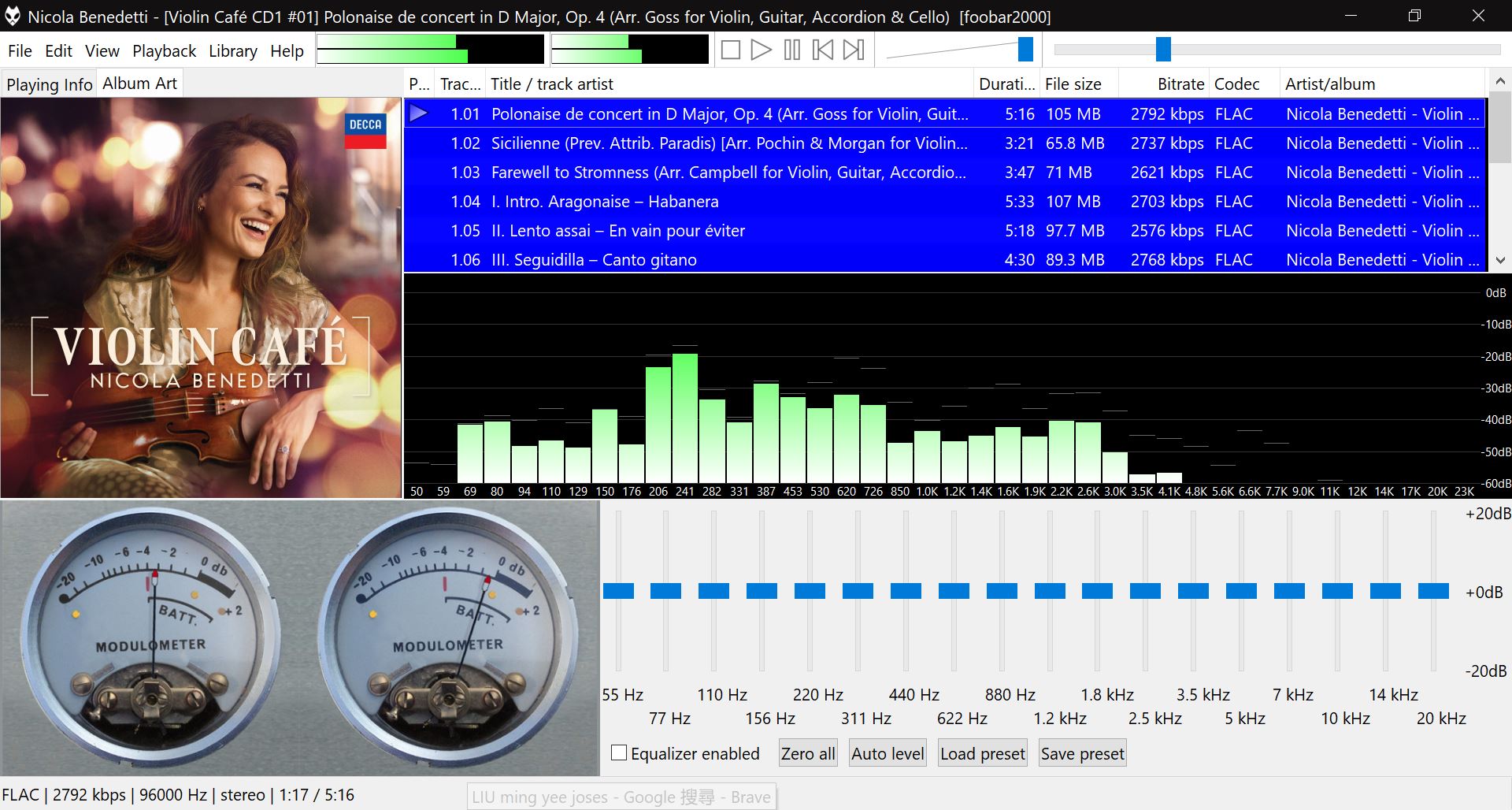1512x810 pixels.
Task: Click the 156 Hz equalizer band slider
Action: pos(762,591)
